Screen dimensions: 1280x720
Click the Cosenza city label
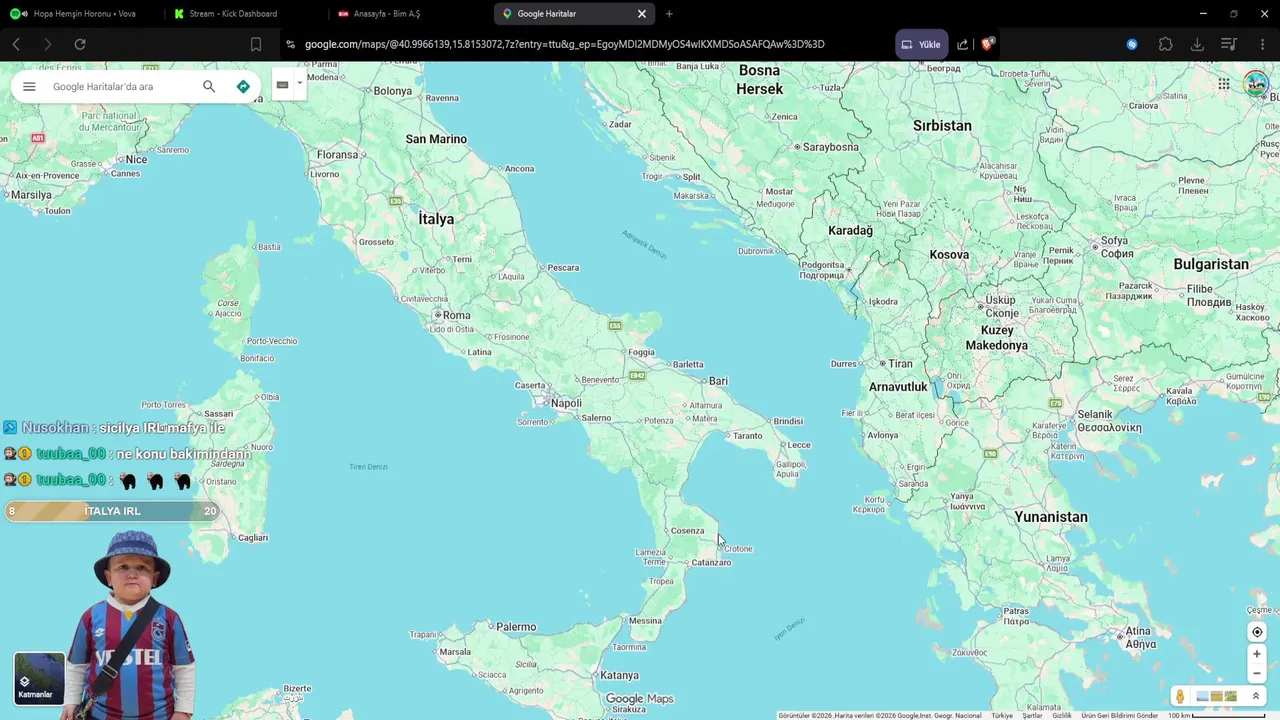(x=687, y=531)
